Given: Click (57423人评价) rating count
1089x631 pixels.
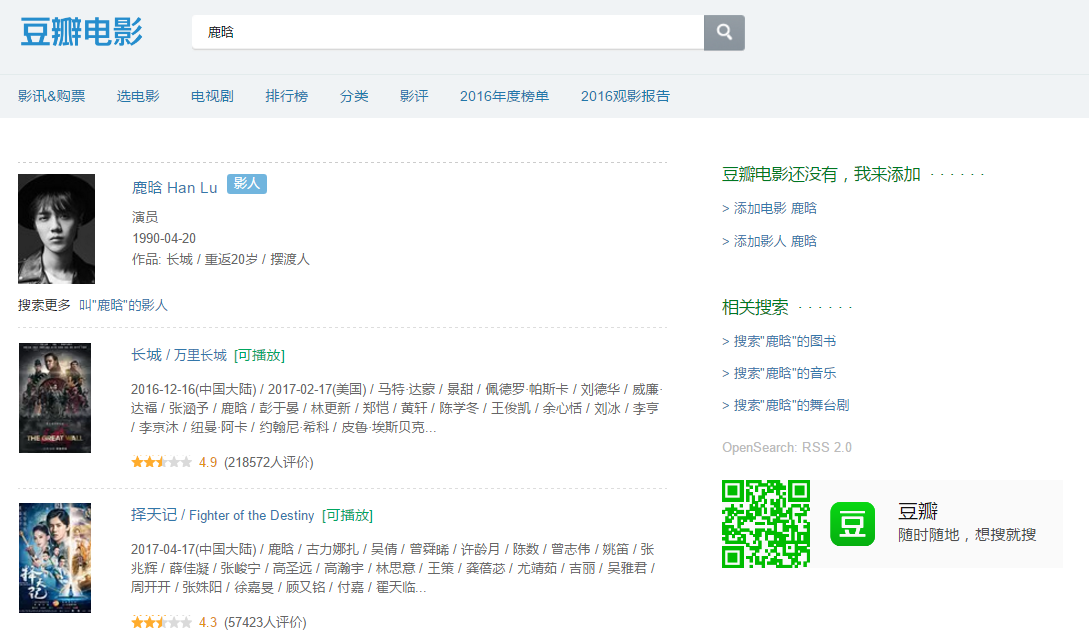Looking at the screenshot, I should (x=265, y=622).
